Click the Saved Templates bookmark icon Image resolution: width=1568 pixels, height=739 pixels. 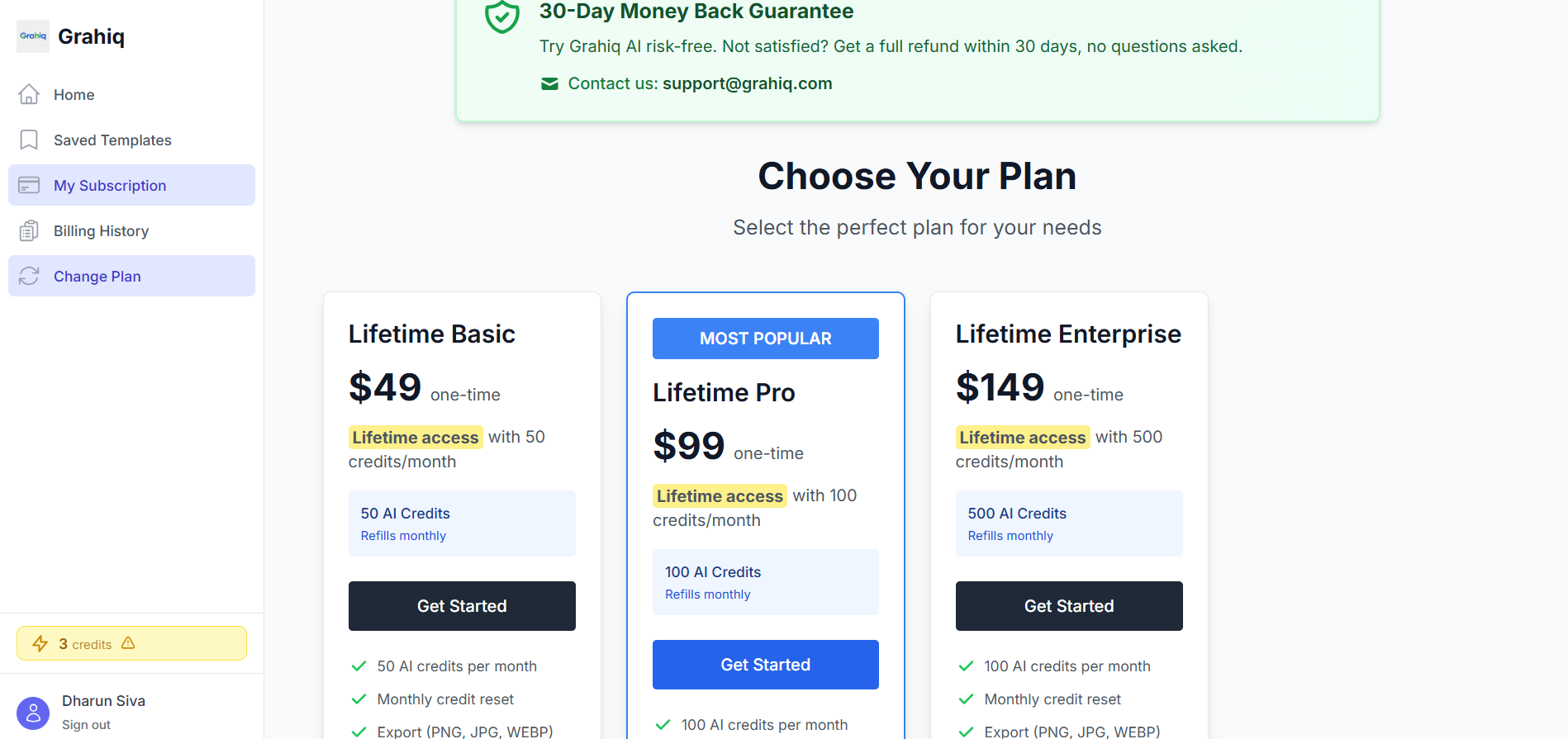29,140
